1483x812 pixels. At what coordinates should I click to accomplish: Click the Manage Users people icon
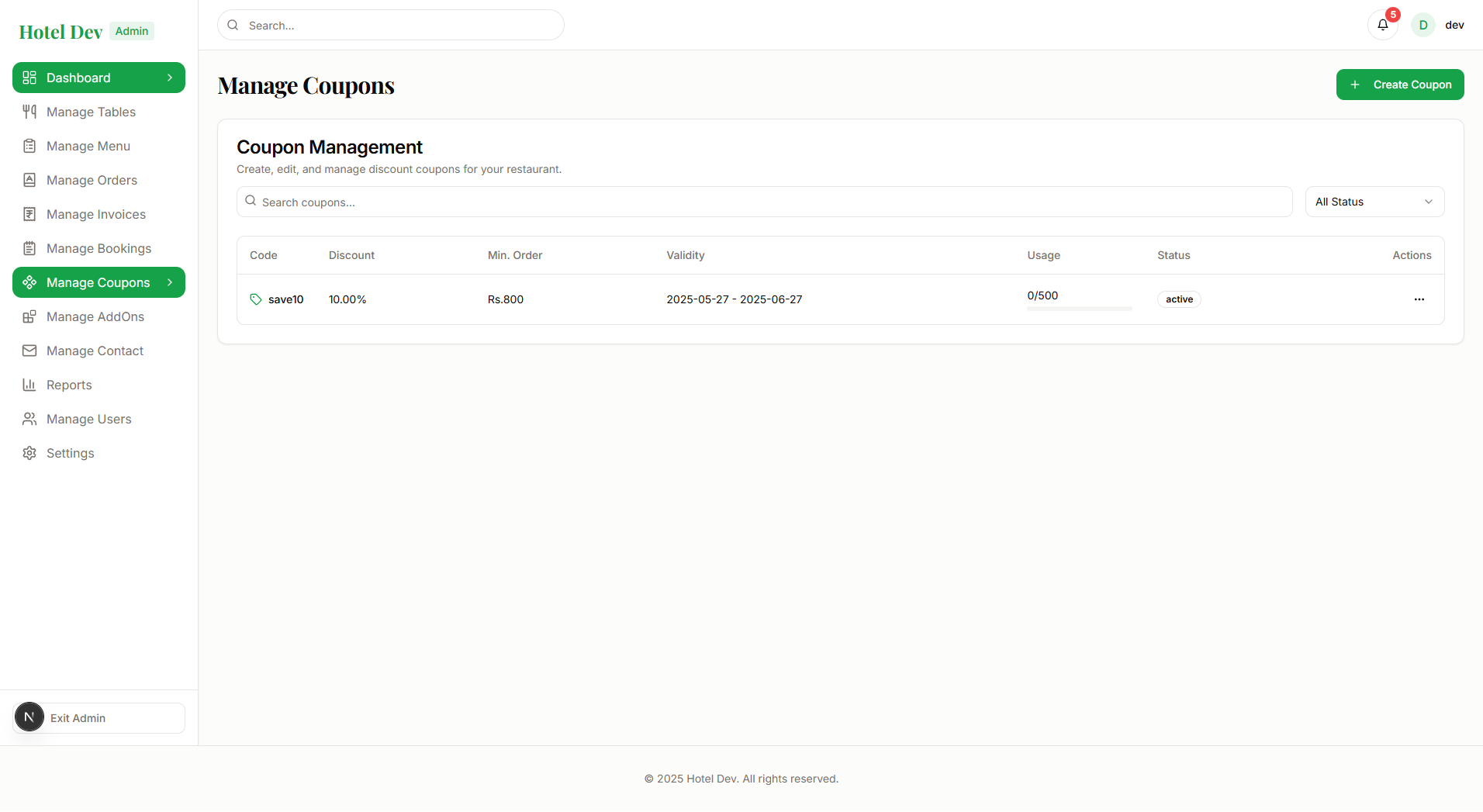29,419
